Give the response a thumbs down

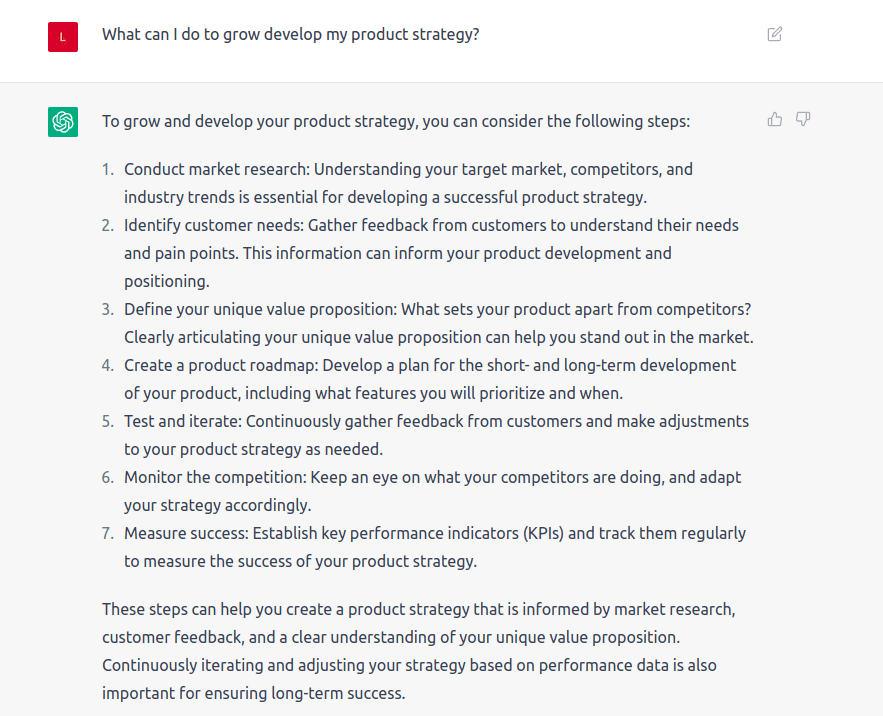point(802,120)
